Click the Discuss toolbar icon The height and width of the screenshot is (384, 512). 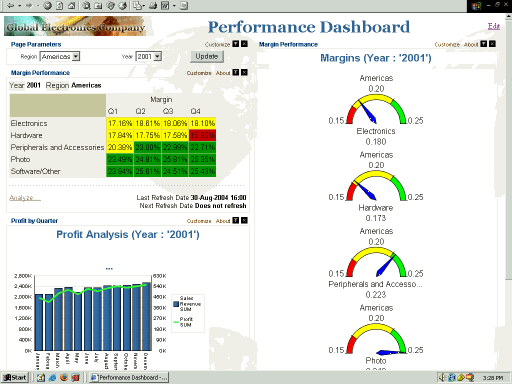(184, 5)
